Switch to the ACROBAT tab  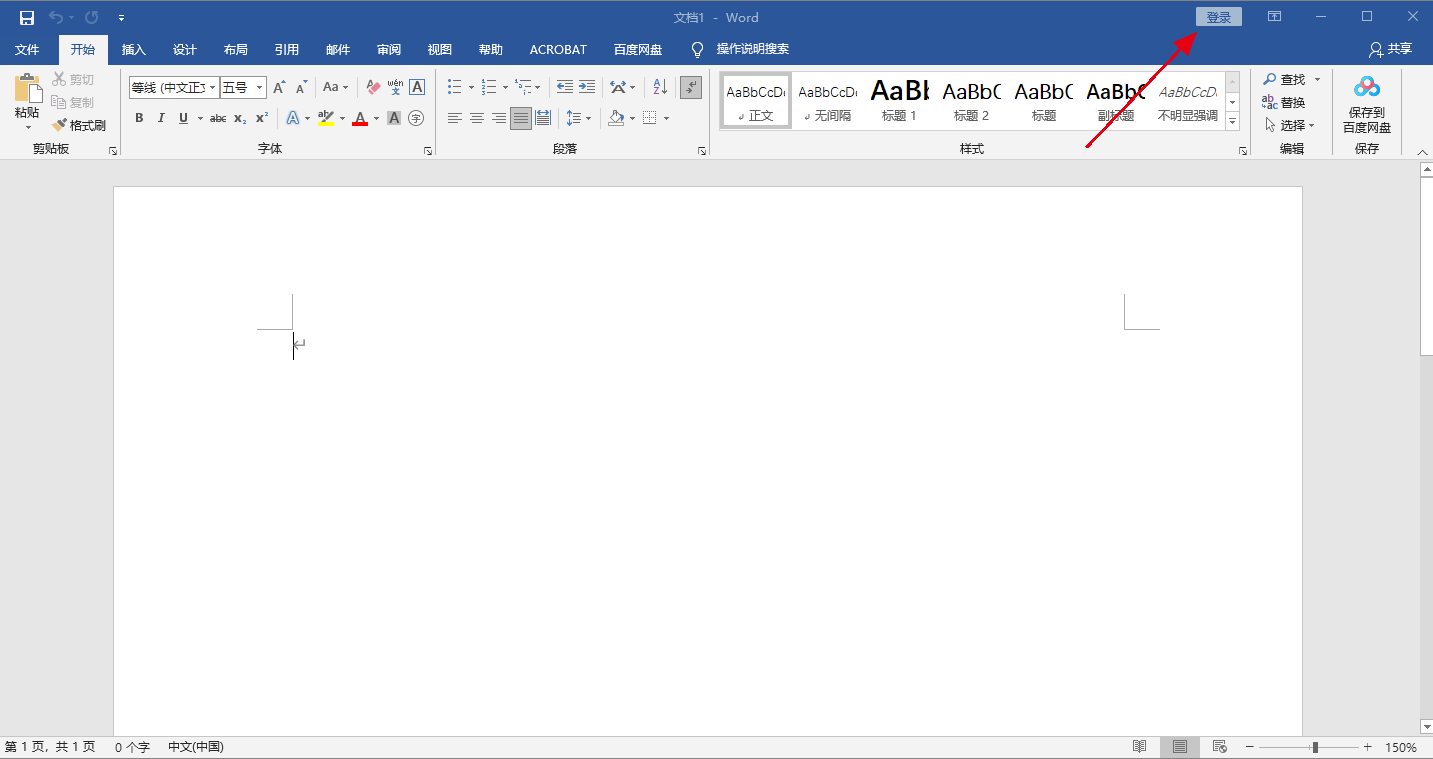pos(558,50)
